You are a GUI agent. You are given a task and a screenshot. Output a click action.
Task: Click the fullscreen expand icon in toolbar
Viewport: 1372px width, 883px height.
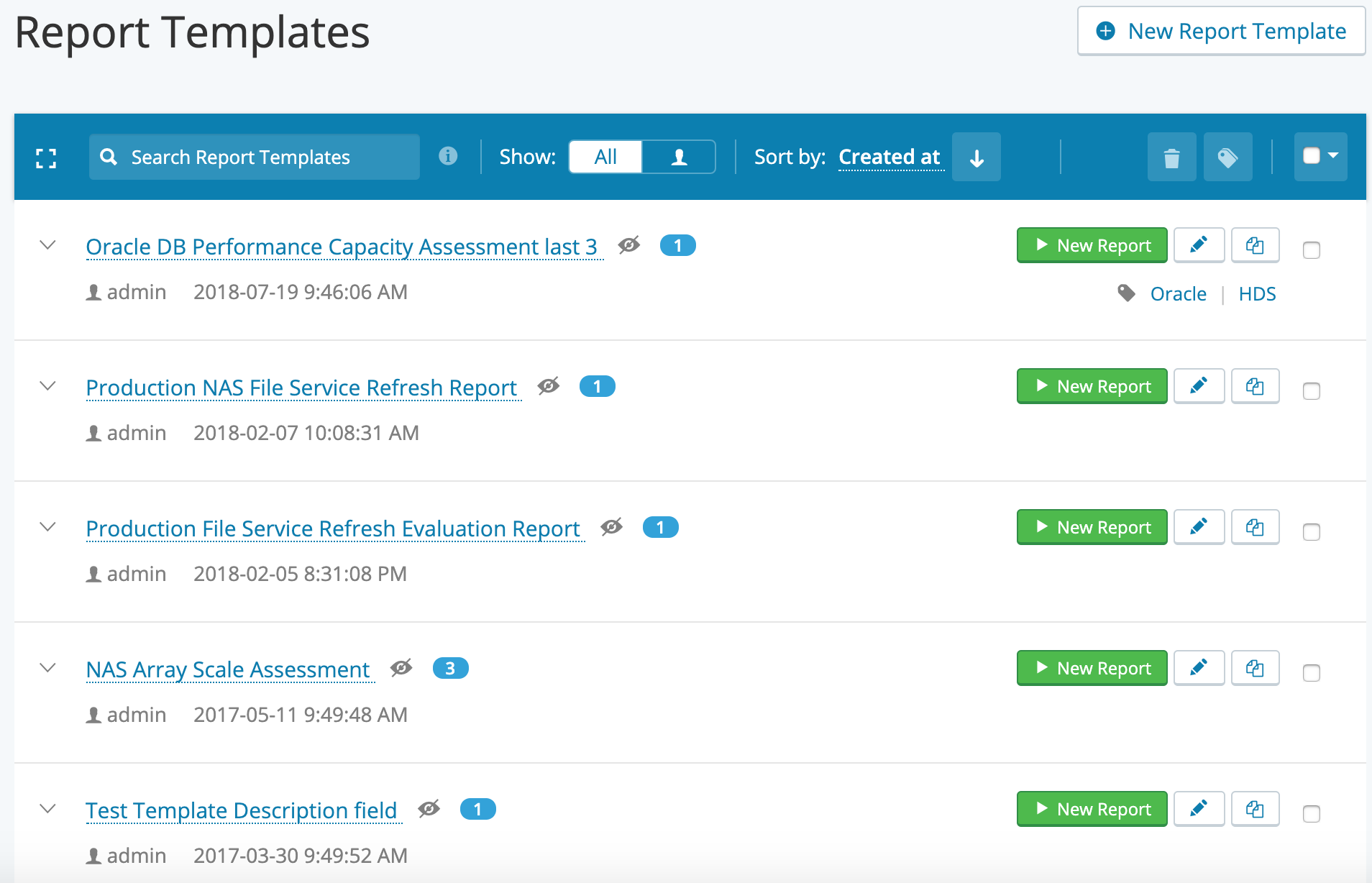(46, 158)
